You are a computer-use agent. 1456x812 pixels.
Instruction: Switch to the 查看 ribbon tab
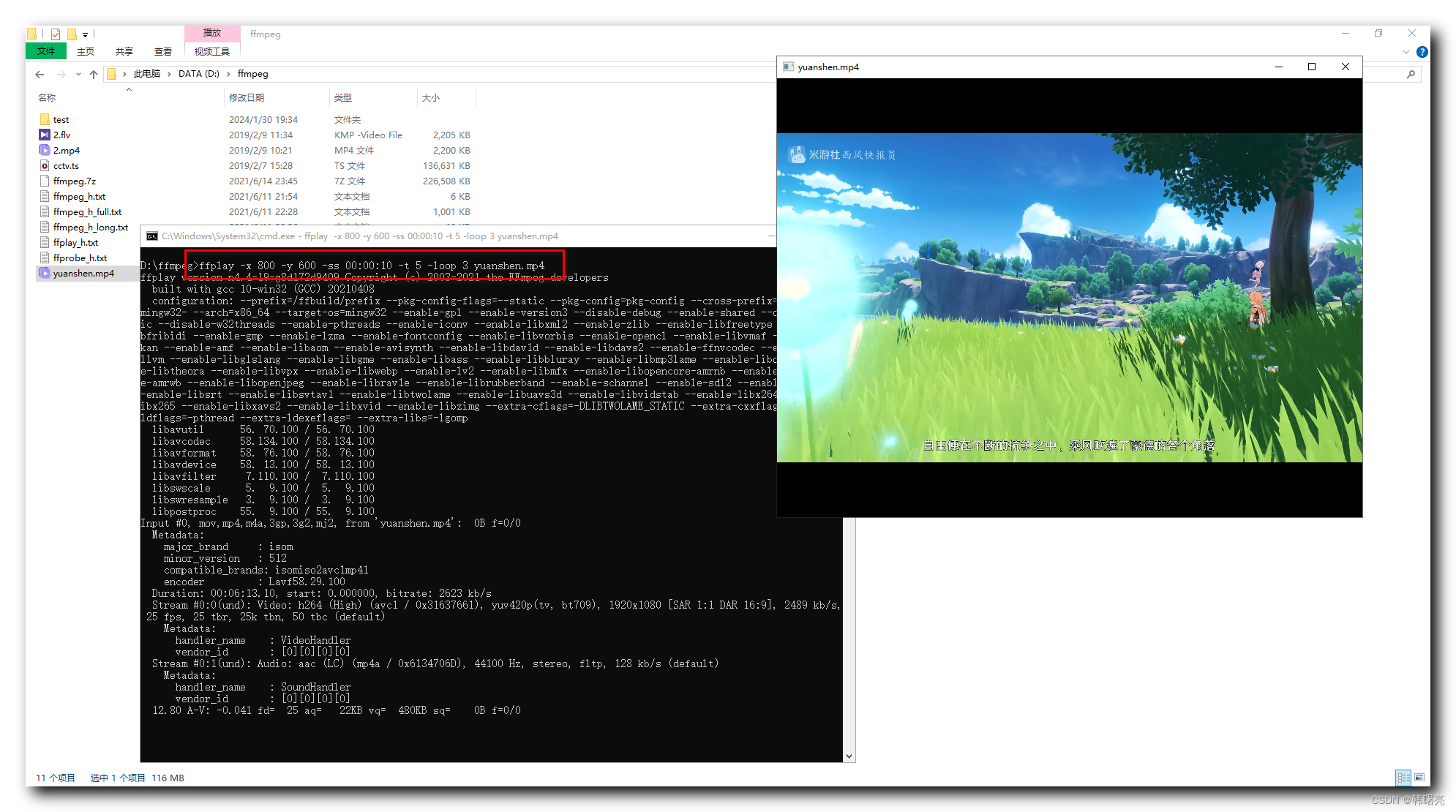[x=163, y=51]
